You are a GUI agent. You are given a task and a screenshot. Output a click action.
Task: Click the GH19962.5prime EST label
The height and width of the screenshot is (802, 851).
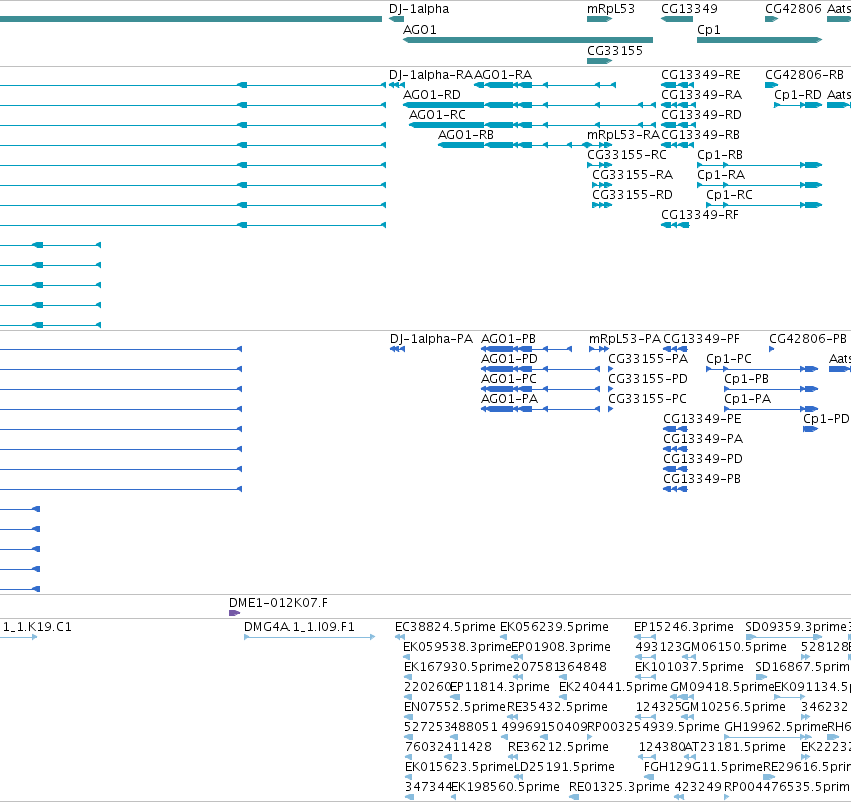pyautogui.click(x=776, y=727)
